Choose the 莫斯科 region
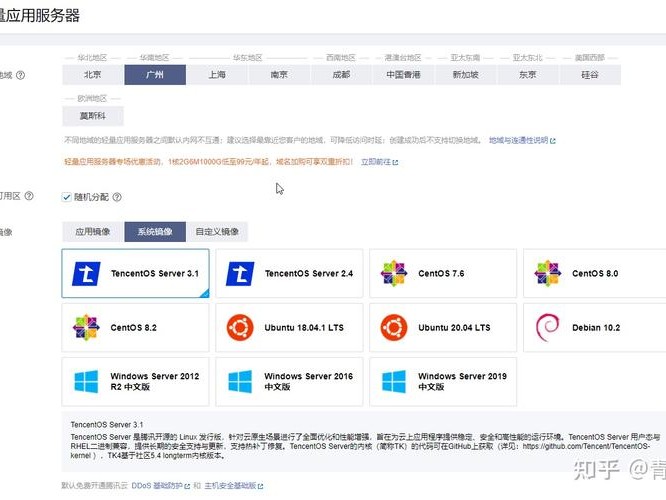Screen dimensions: 666x500 click(x=93, y=116)
